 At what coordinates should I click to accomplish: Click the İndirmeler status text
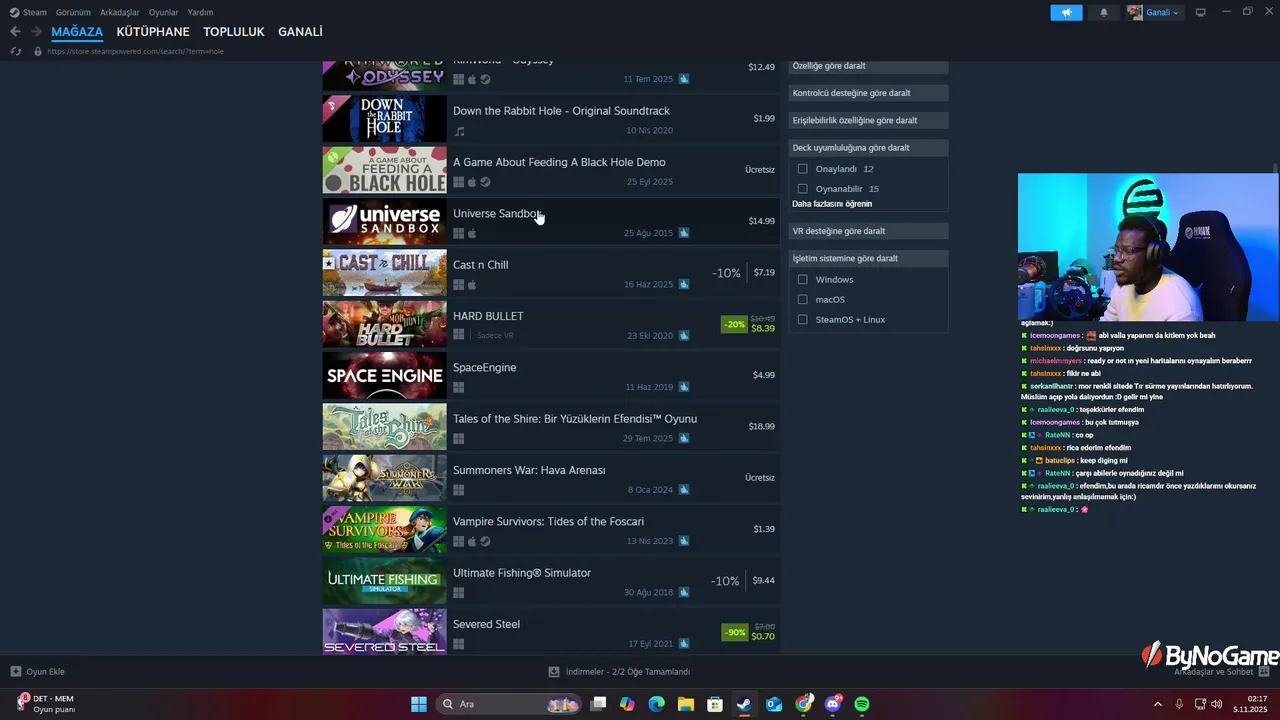627,672
